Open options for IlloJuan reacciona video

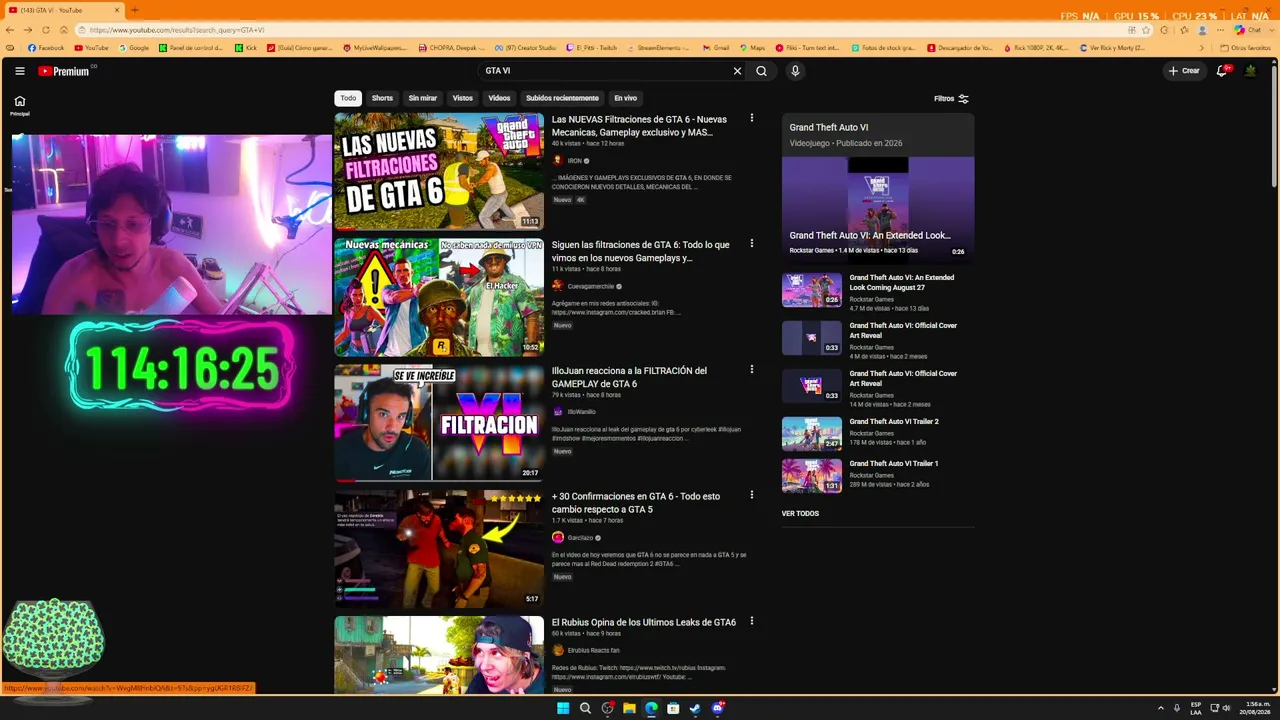pos(752,369)
